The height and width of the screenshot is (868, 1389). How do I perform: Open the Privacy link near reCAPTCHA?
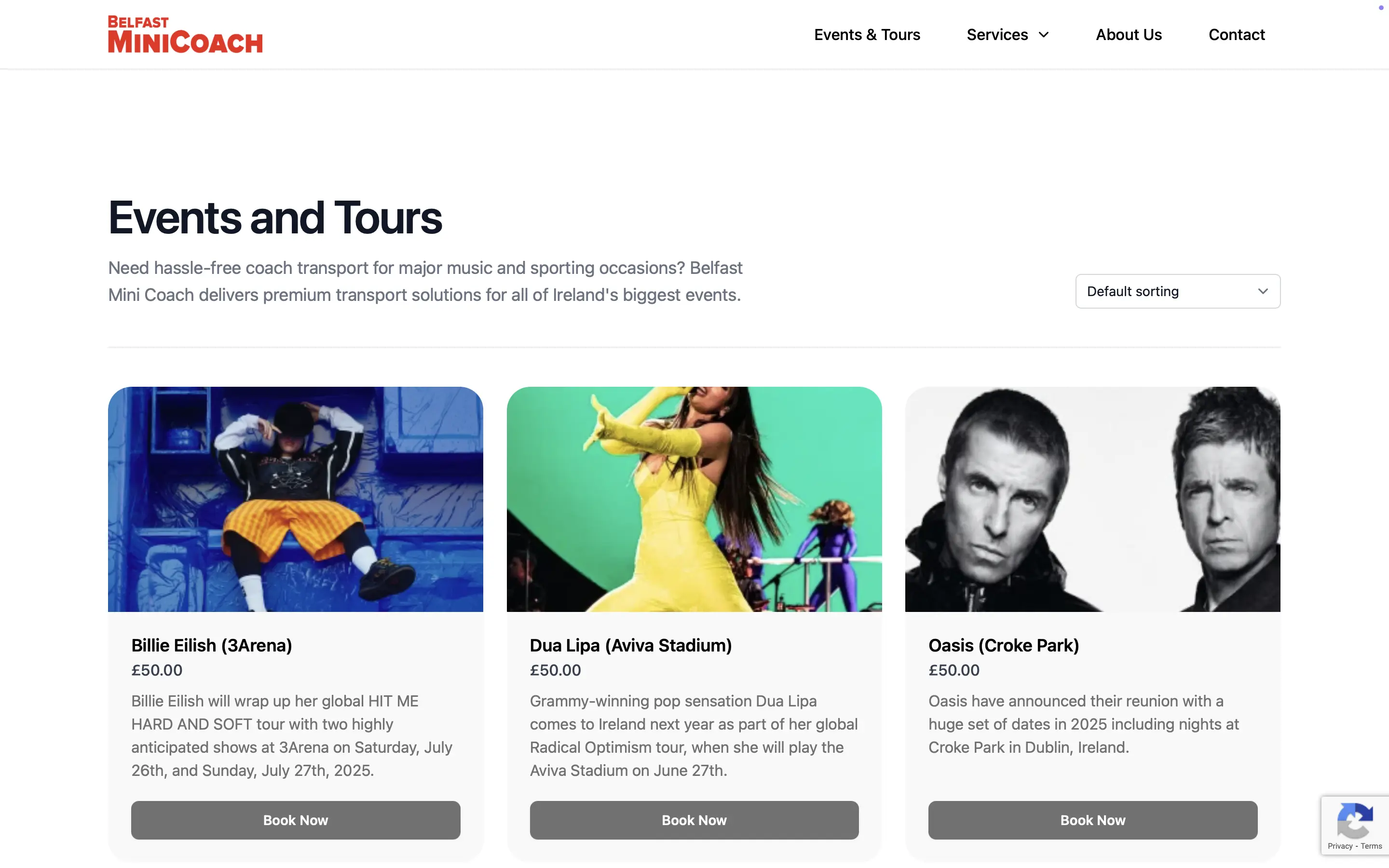click(1340, 846)
